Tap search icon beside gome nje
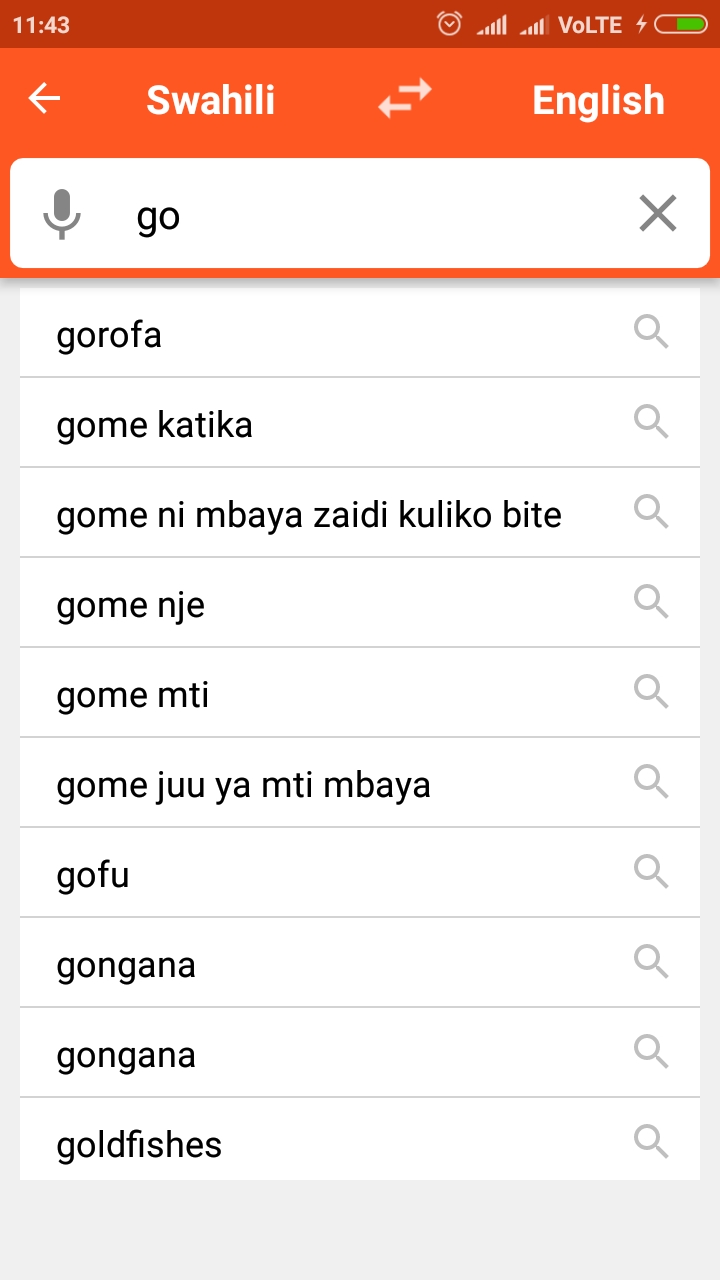720x1280 pixels. point(651,602)
